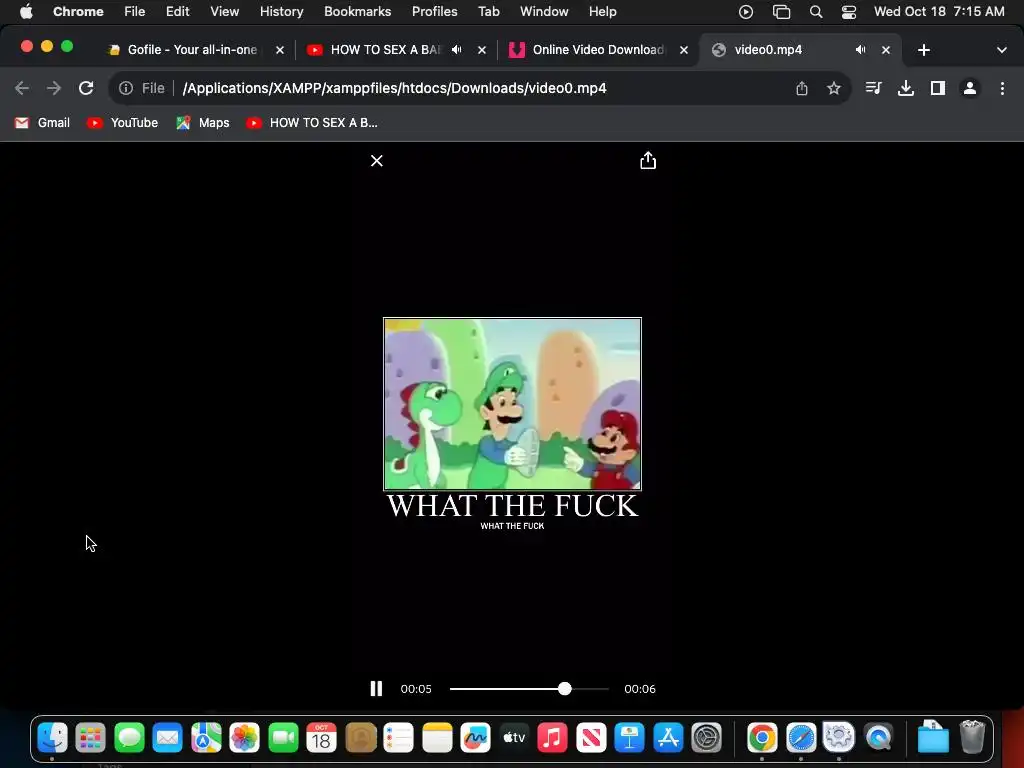Image resolution: width=1024 pixels, height=768 pixels.
Task: Open the Maps bookmark
Action: coord(203,123)
